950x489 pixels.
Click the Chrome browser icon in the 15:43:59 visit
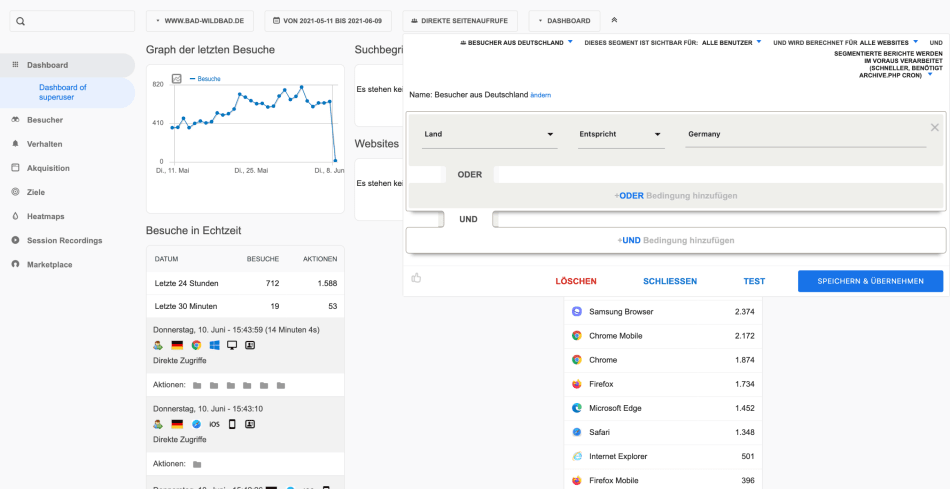pos(196,345)
